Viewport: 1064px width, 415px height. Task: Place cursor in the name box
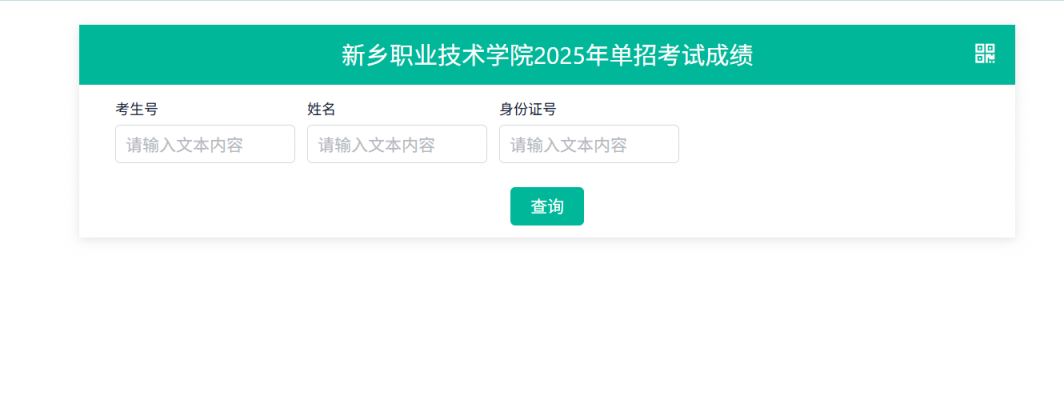tap(397, 144)
